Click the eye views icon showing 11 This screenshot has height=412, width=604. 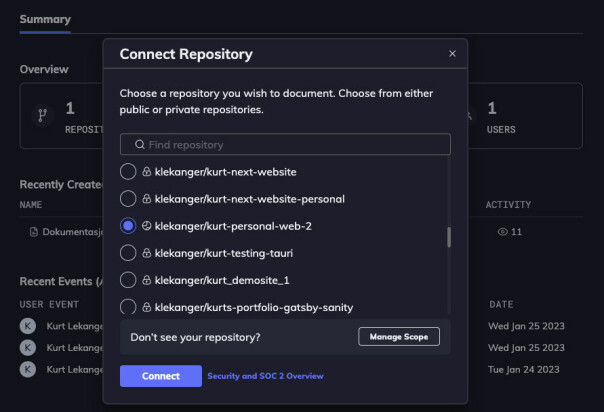point(502,232)
